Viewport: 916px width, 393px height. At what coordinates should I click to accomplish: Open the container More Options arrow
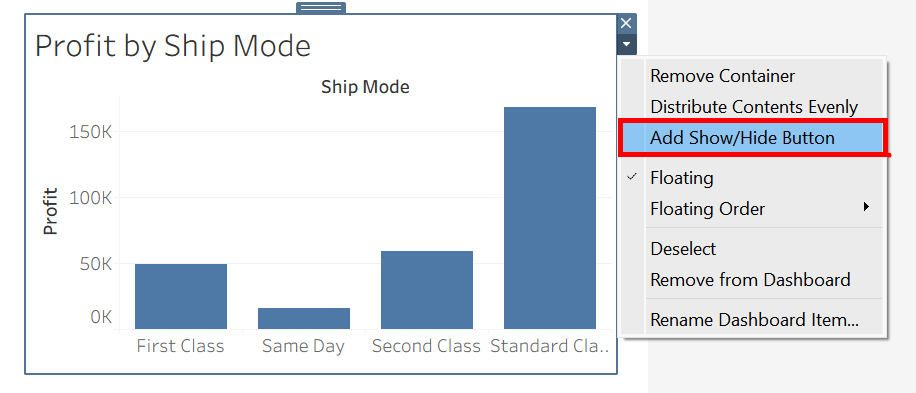(x=626, y=44)
